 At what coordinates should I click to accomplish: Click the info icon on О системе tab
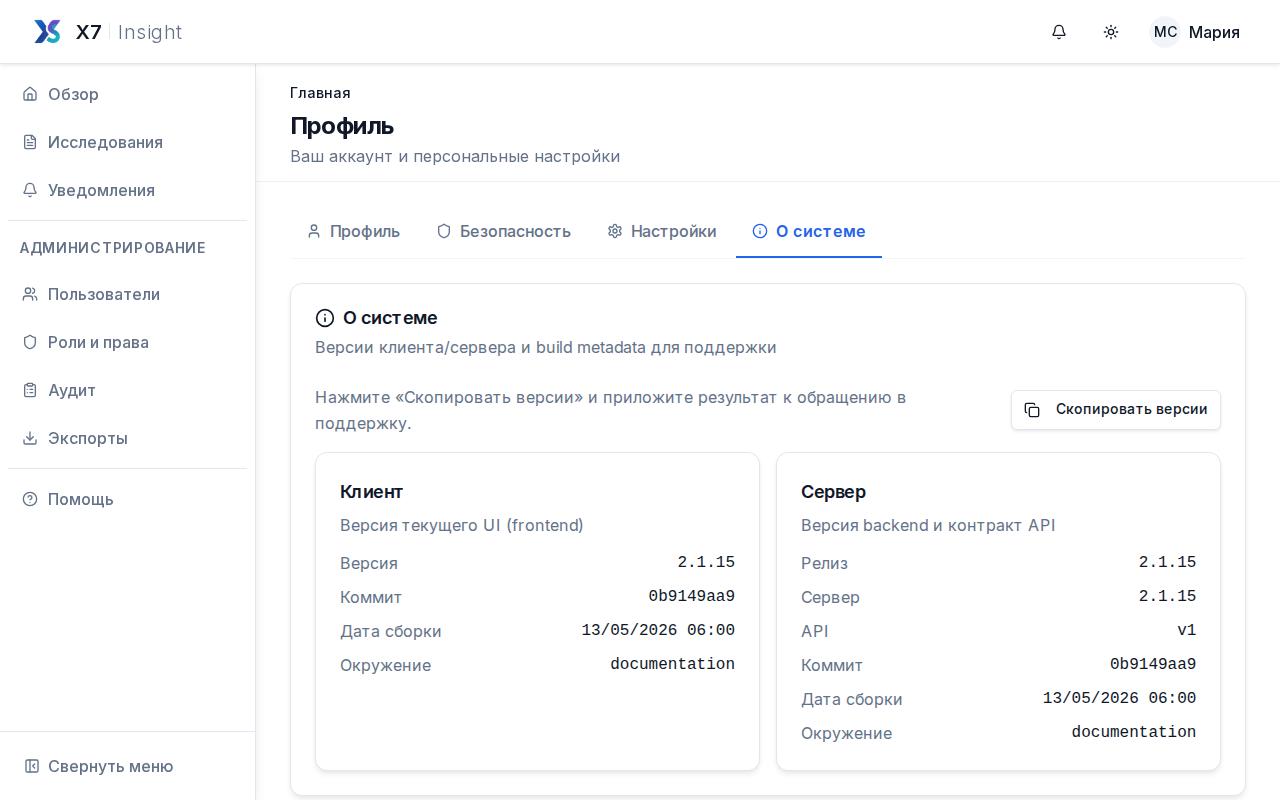click(x=760, y=231)
